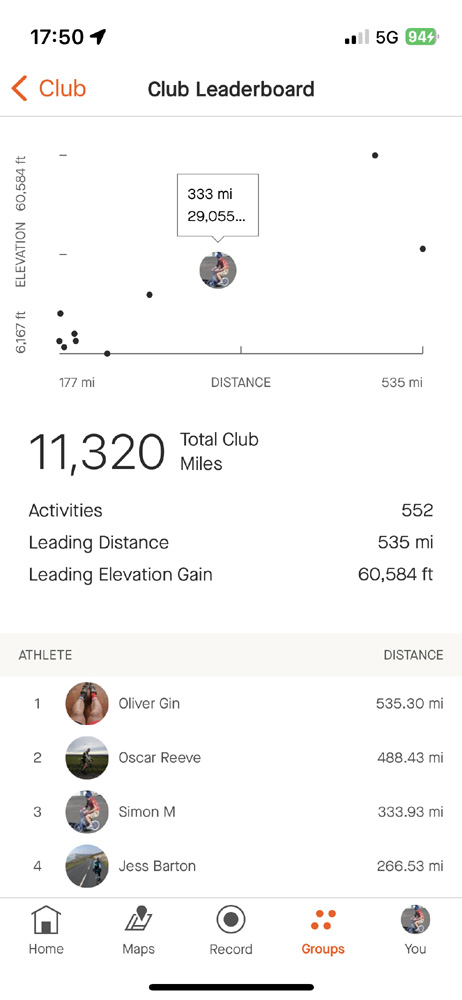Tap the 333 mi tooltip bubble
Image resolution: width=462 pixels, height=1000 pixels.
[218, 205]
